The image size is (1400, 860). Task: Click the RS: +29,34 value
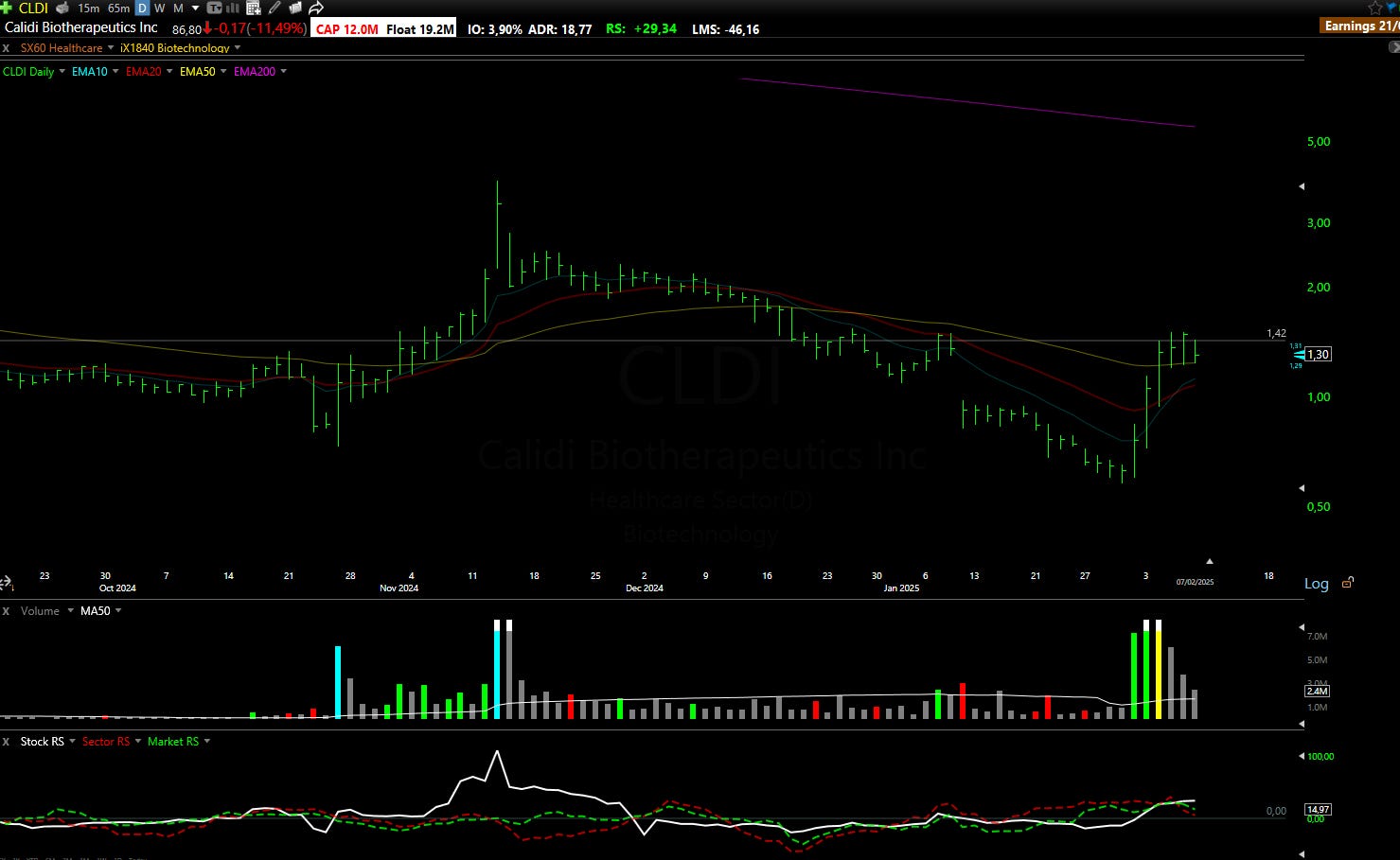(x=642, y=29)
